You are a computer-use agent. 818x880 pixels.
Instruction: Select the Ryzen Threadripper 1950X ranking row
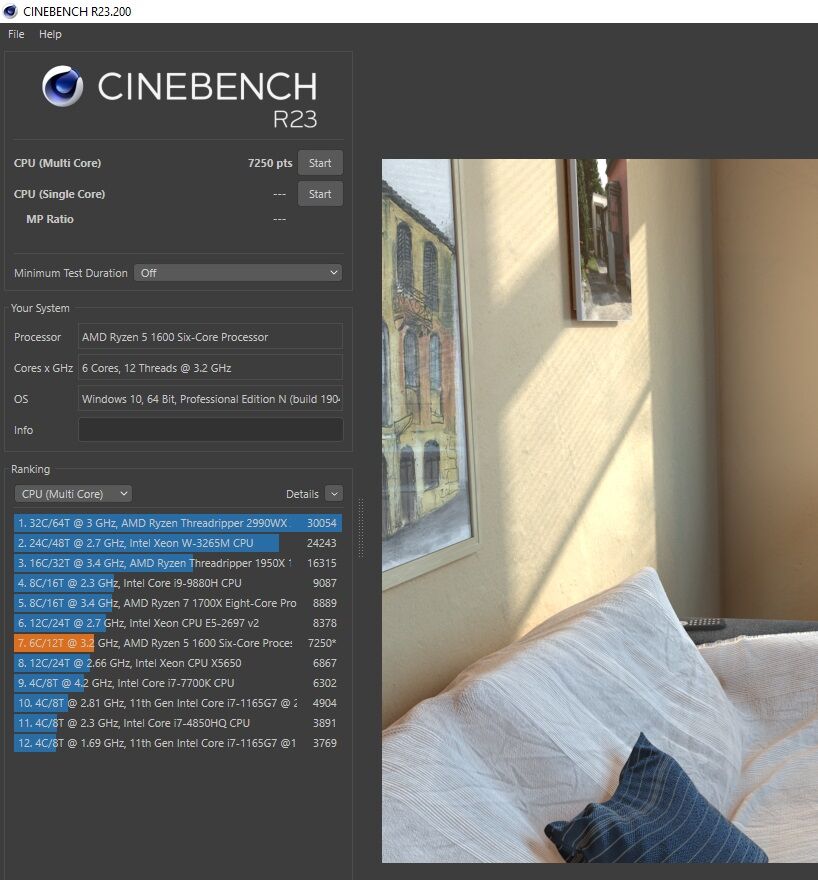(x=178, y=563)
